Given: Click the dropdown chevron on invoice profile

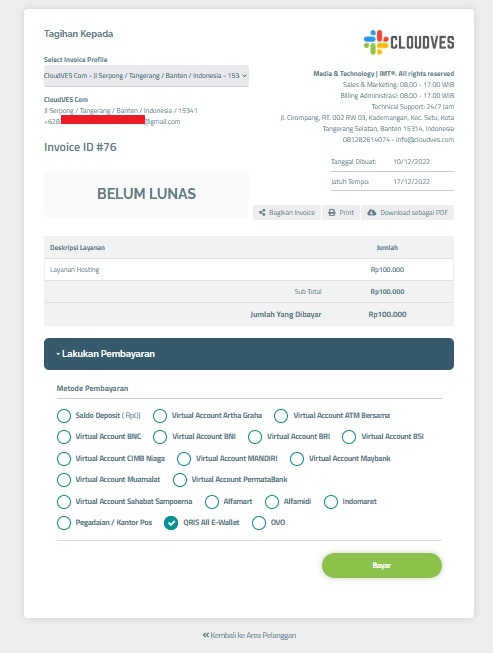Looking at the screenshot, I should click(x=244, y=76).
